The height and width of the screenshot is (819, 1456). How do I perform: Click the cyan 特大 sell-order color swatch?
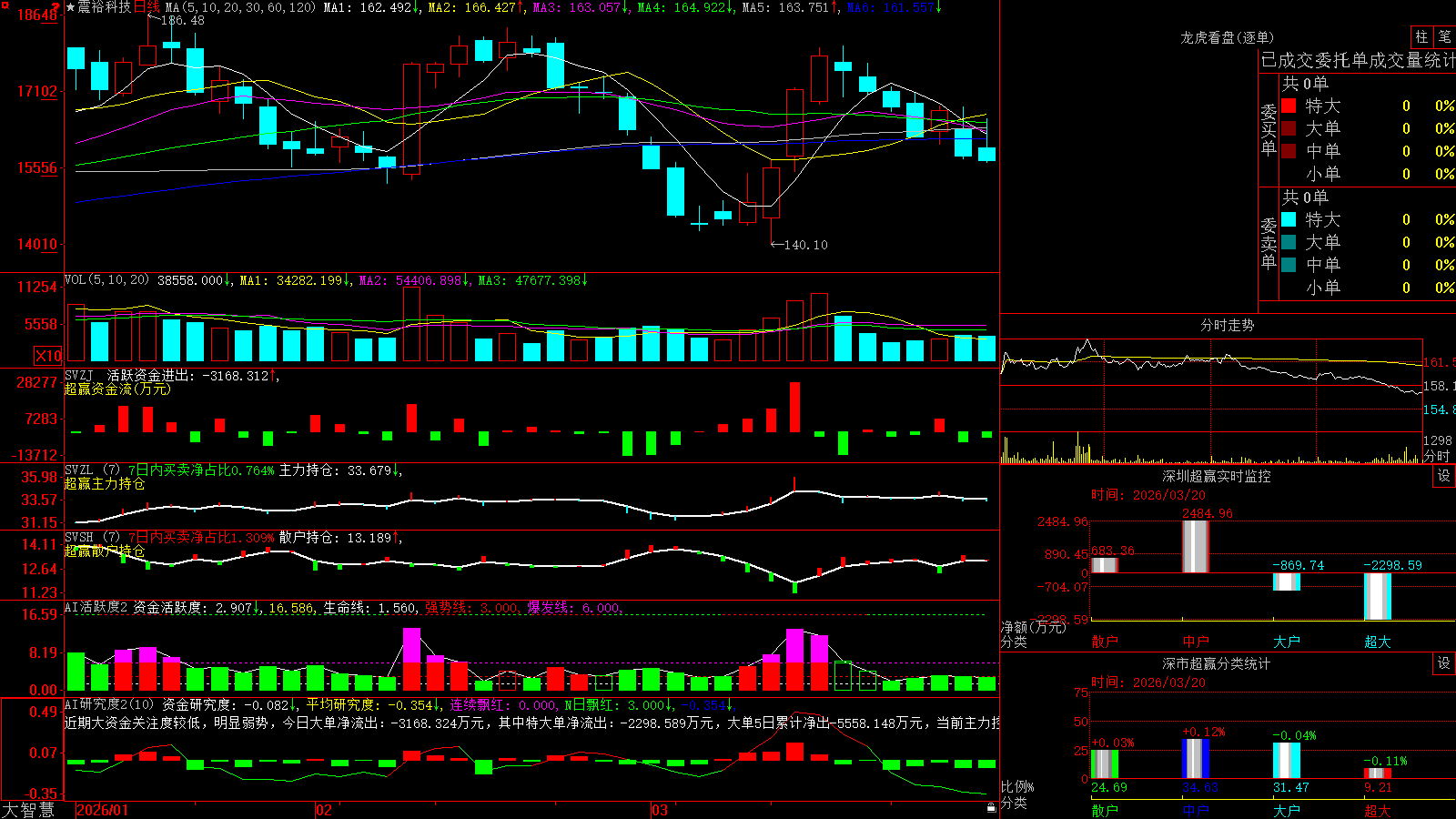[x=1289, y=219]
